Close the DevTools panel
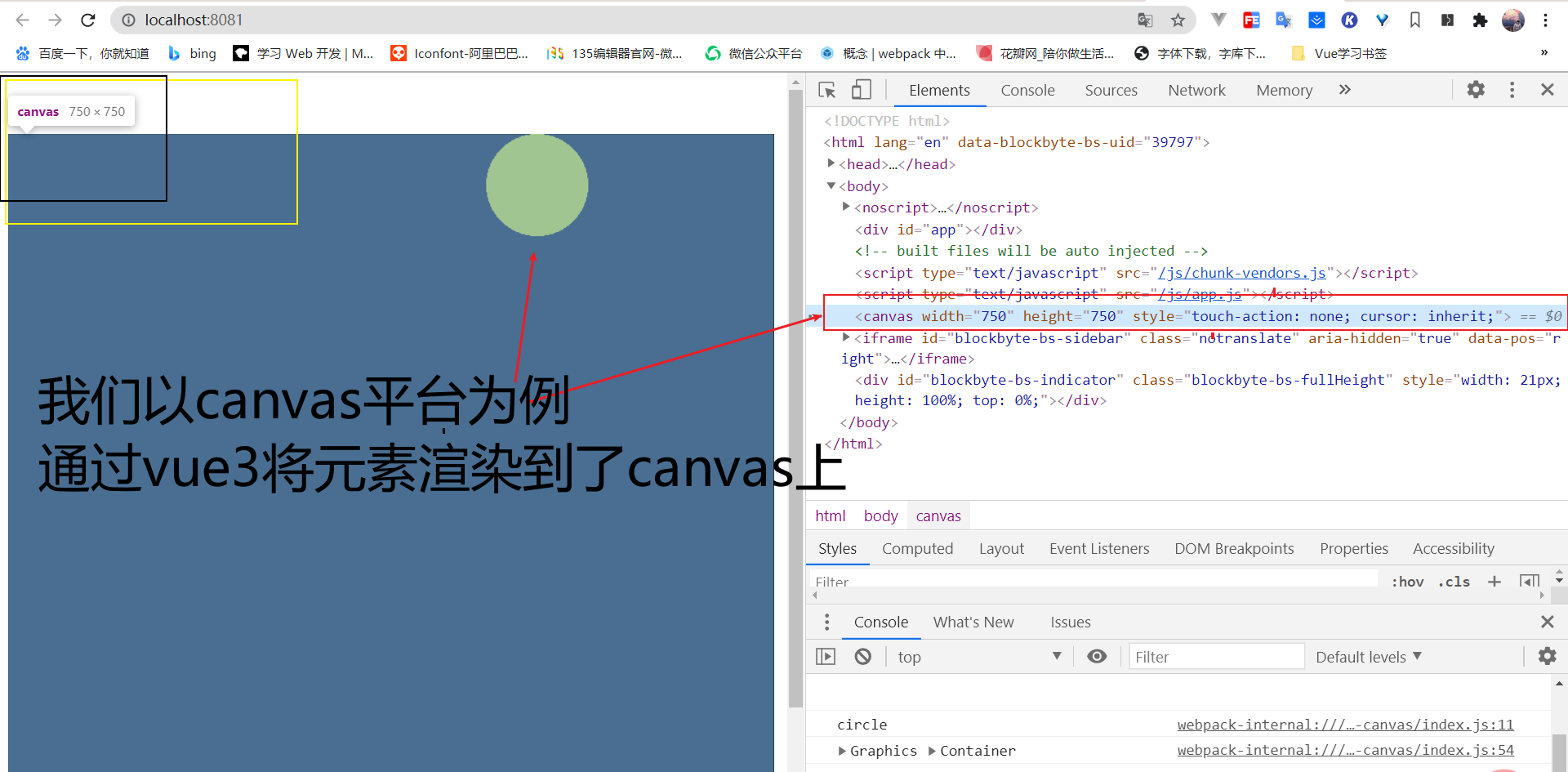 point(1547,90)
